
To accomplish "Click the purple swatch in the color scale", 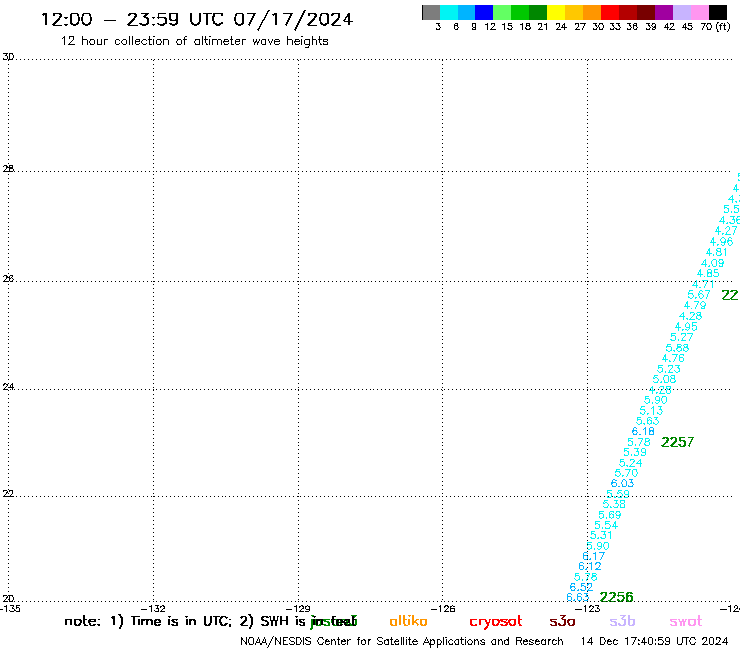I will click(x=664, y=12).
